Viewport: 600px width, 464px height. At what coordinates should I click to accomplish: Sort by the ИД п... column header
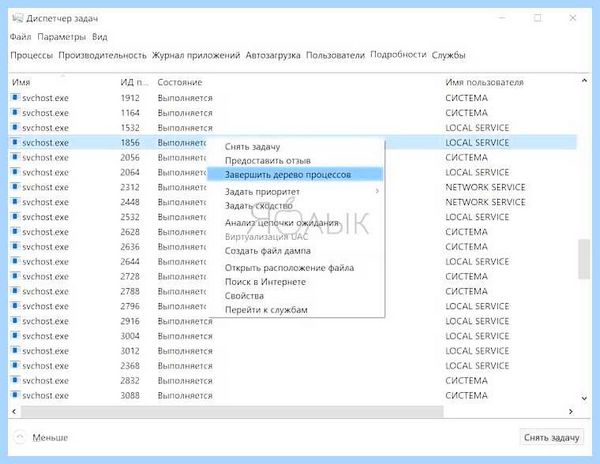pyautogui.click(x=134, y=82)
